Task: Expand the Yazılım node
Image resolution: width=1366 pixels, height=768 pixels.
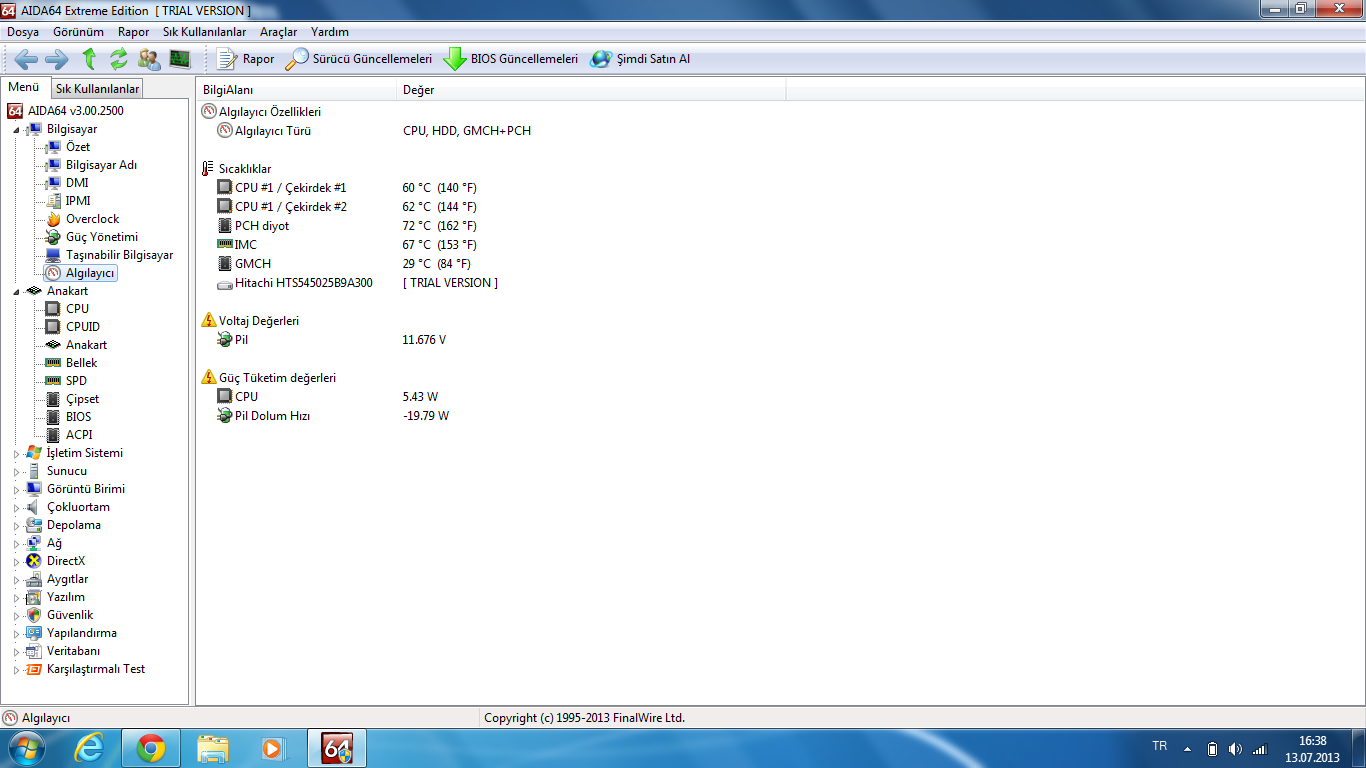Action: [x=16, y=597]
